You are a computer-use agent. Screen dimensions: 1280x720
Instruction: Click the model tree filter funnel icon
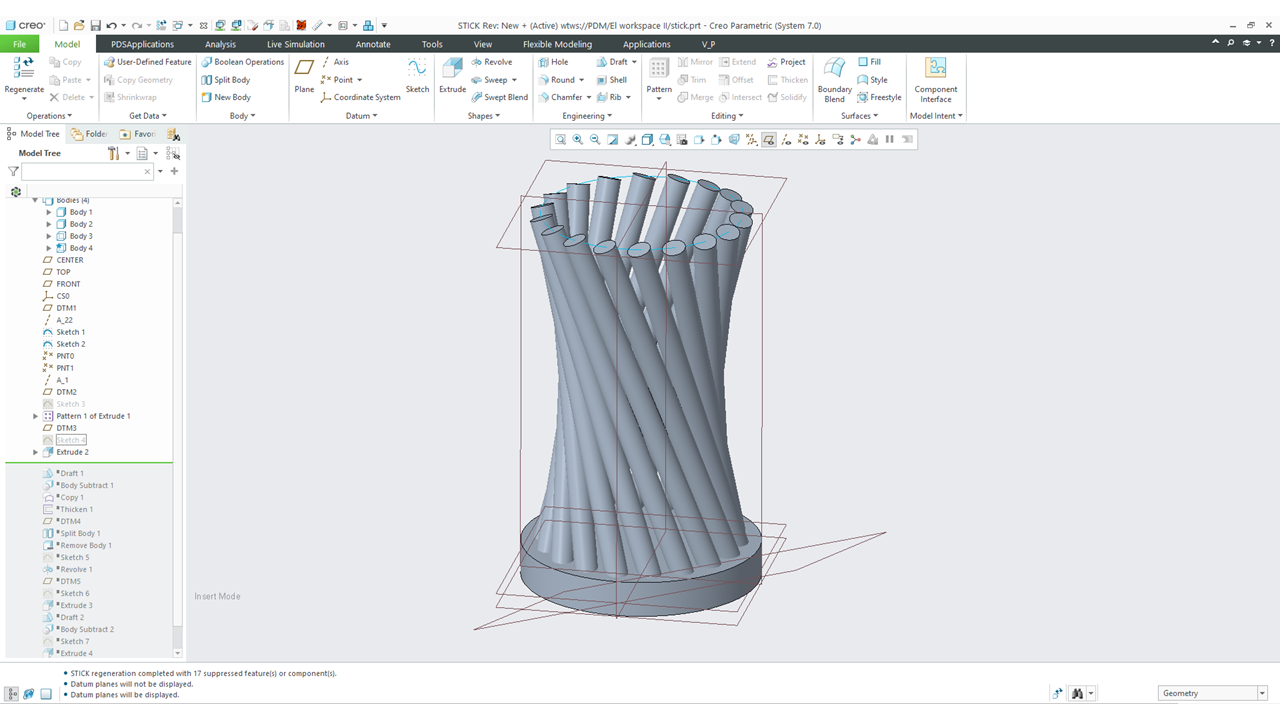(x=13, y=172)
